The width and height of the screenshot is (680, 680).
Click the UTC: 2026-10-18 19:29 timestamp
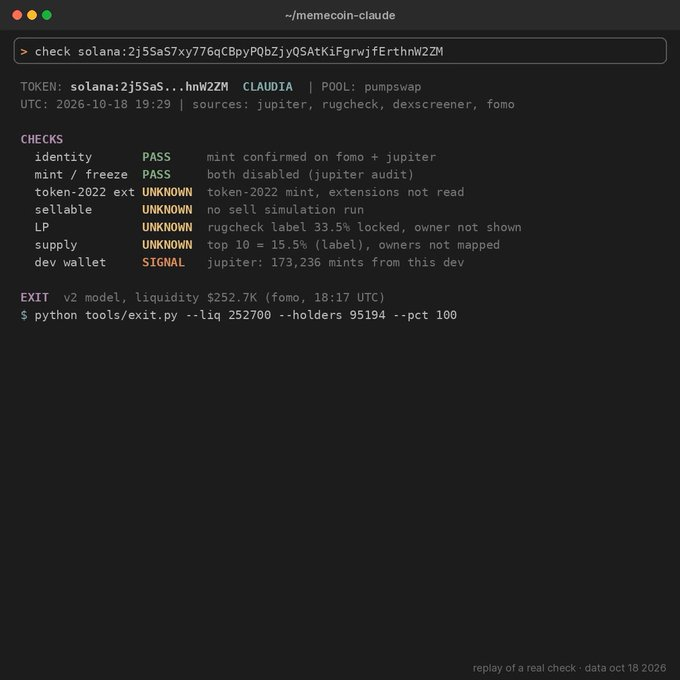click(x=95, y=104)
